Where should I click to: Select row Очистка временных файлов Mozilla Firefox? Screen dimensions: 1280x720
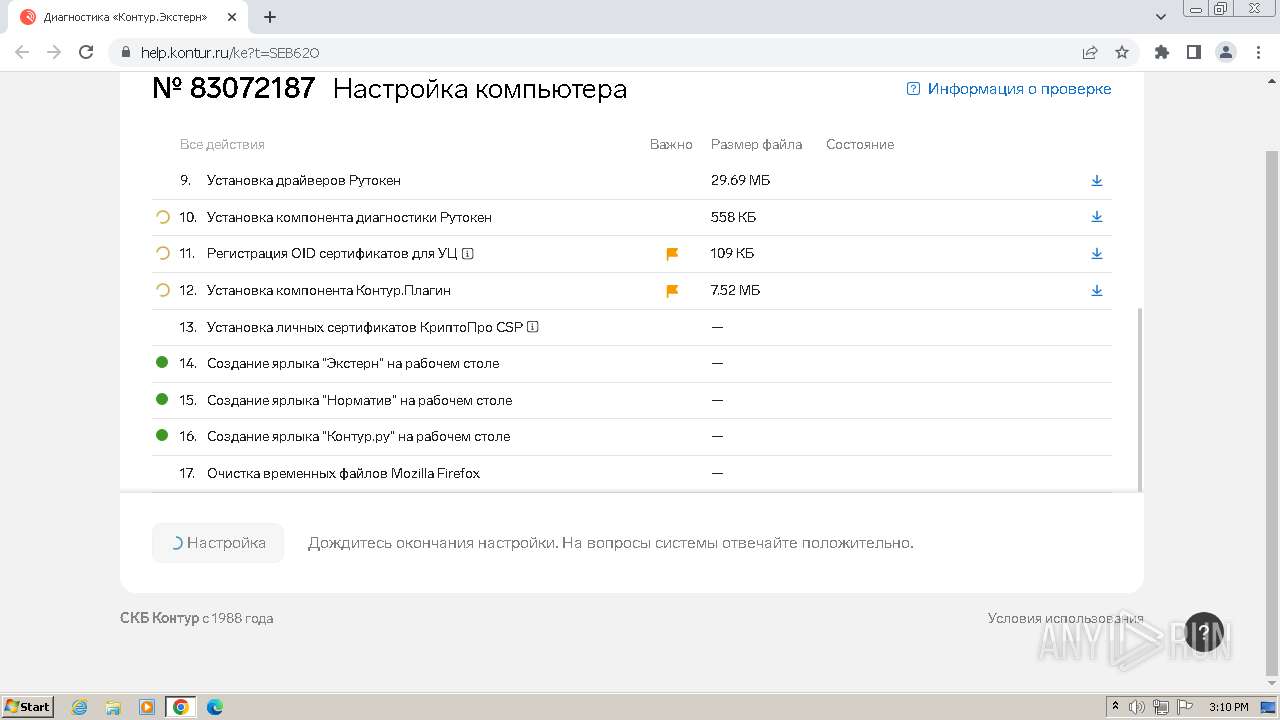(632, 473)
